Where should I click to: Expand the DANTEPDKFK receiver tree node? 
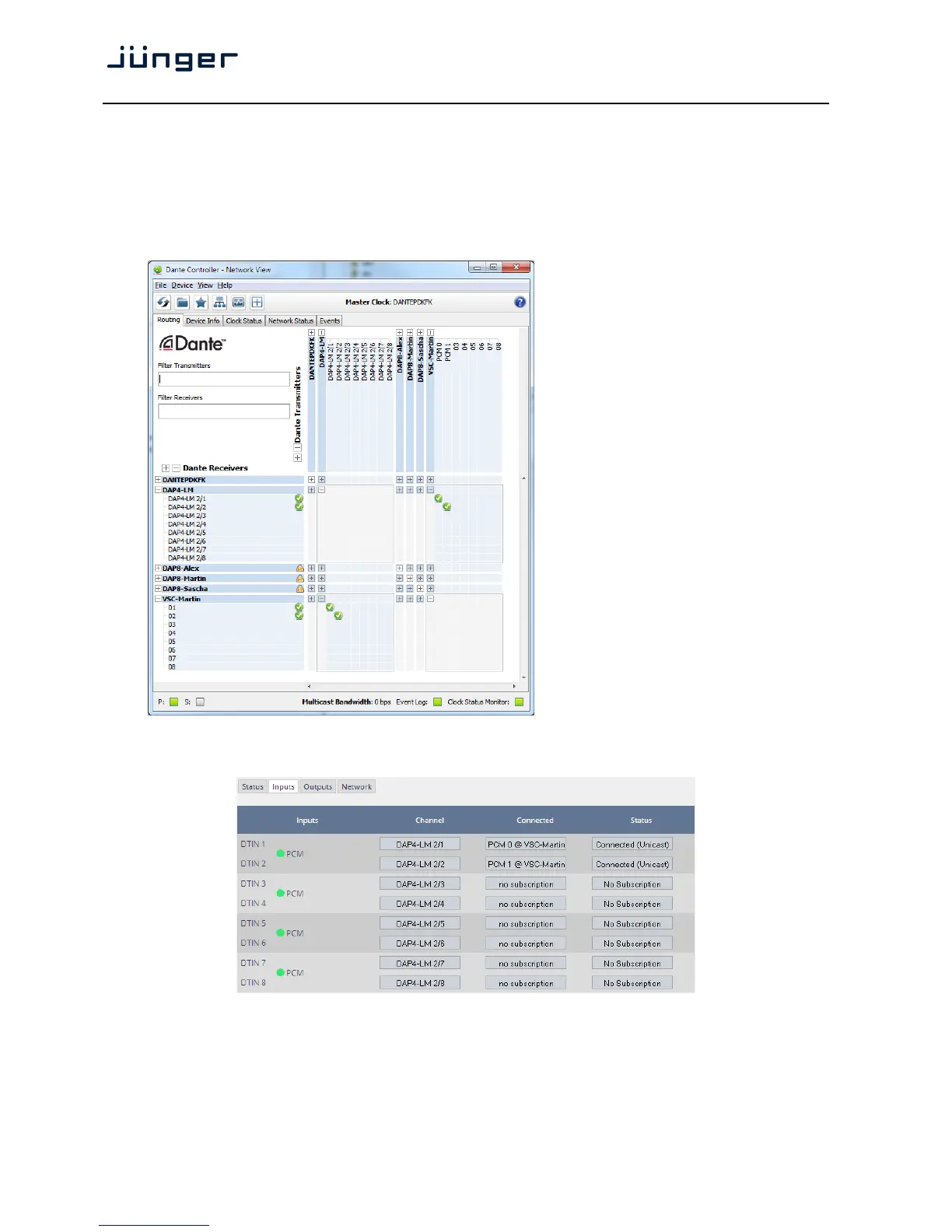point(158,480)
